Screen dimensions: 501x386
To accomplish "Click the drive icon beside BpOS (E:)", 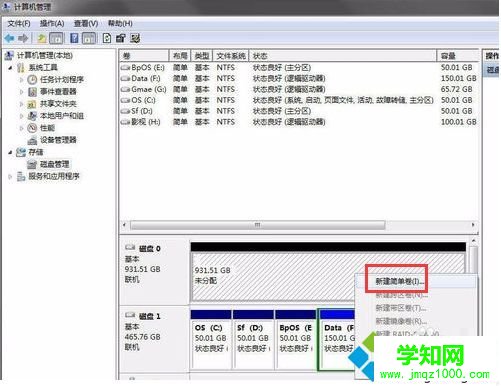I will pyautogui.click(x=125, y=68).
